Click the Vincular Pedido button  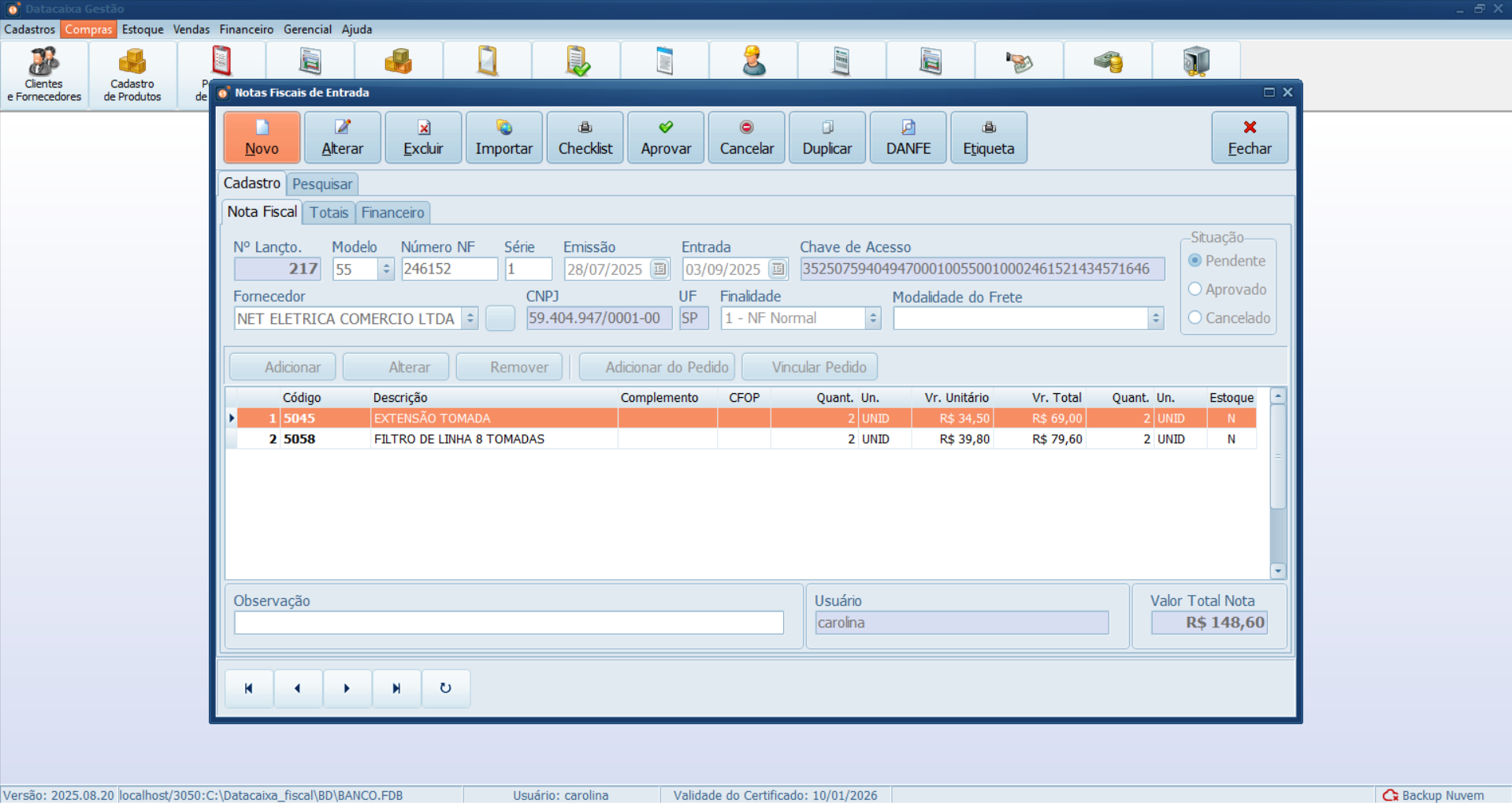pos(809,366)
